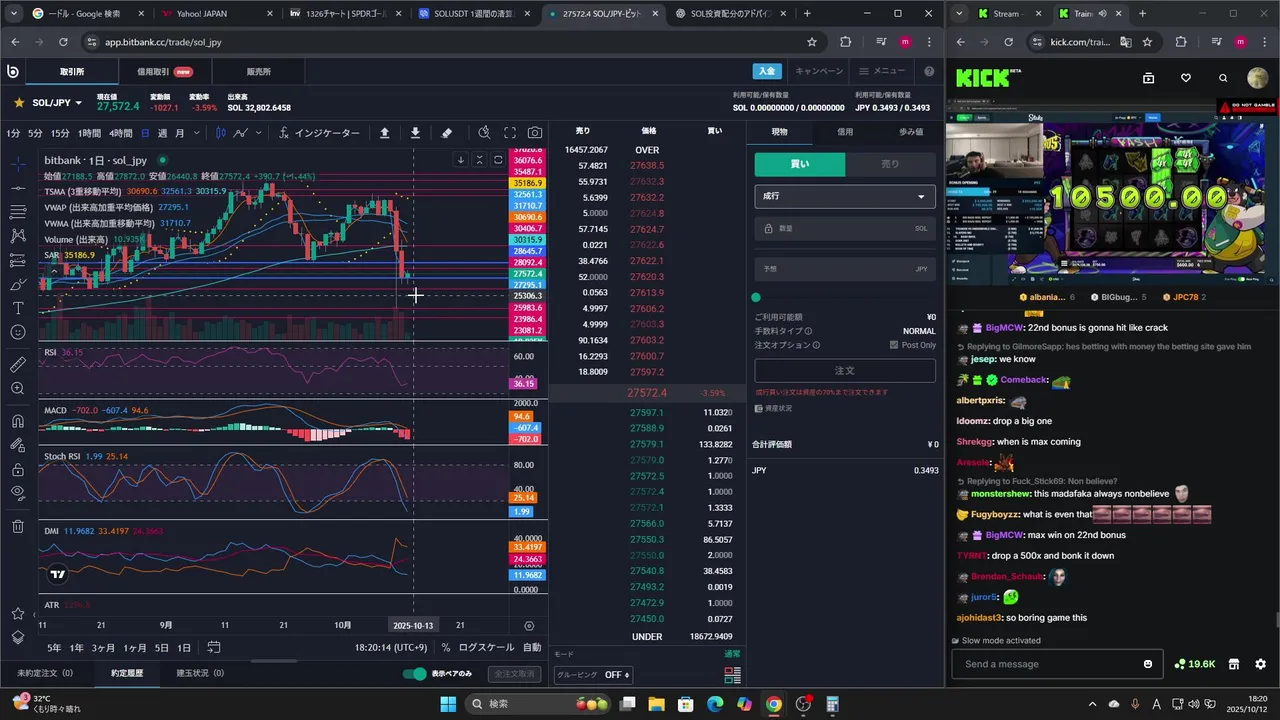The image size is (1280, 720).
Task: Toggle hide all drawings eye icon
Action: [18, 493]
